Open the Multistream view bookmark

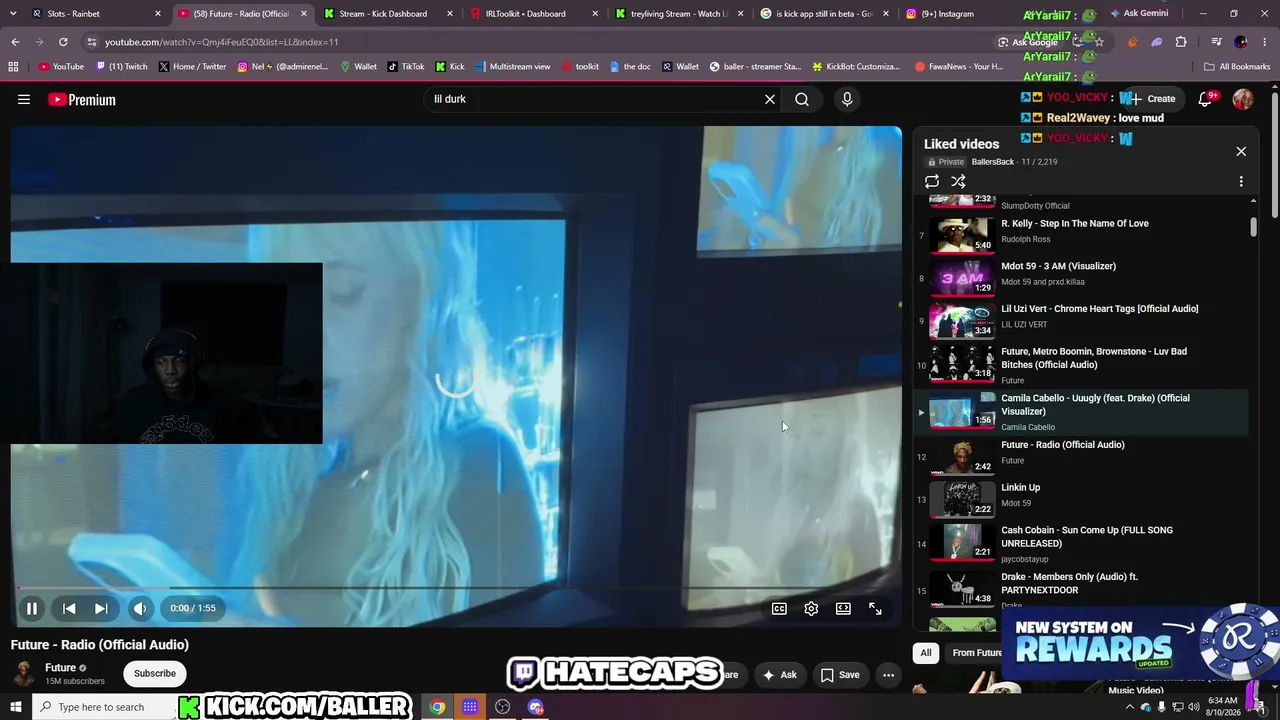click(512, 67)
